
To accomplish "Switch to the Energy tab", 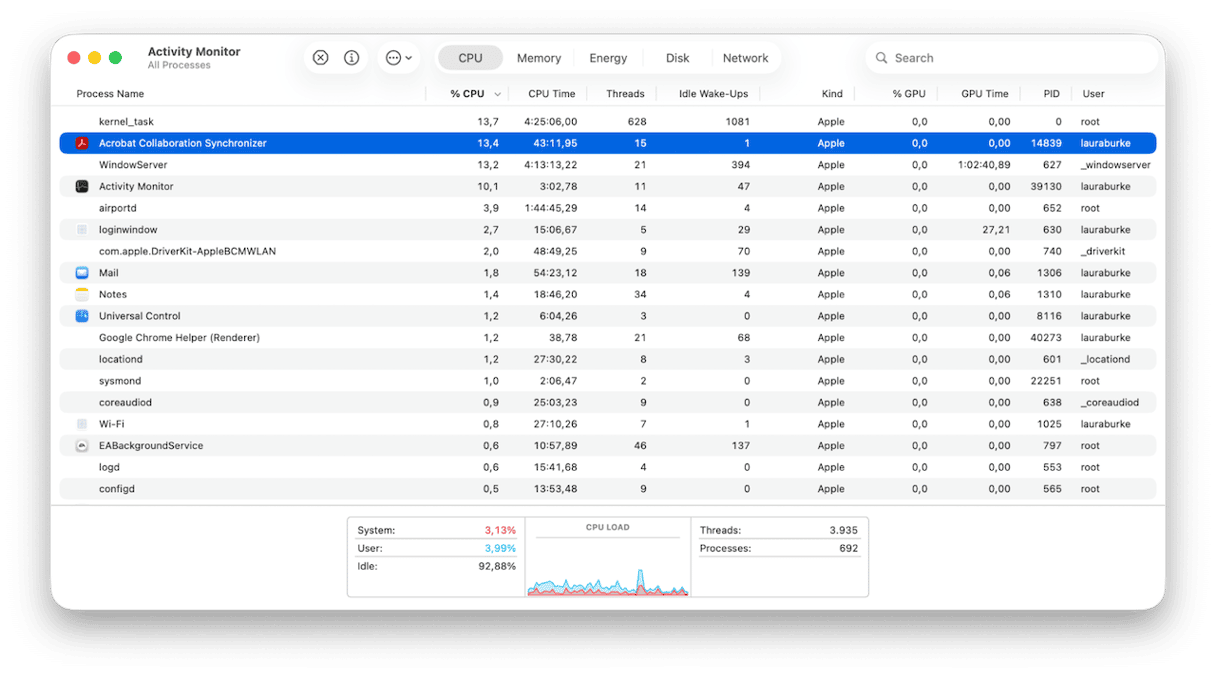I will point(608,58).
